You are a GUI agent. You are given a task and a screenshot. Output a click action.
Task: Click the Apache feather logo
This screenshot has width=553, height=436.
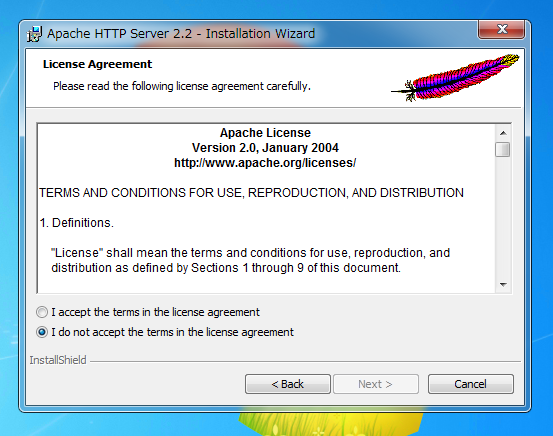pyautogui.click(x=455, y=78)
